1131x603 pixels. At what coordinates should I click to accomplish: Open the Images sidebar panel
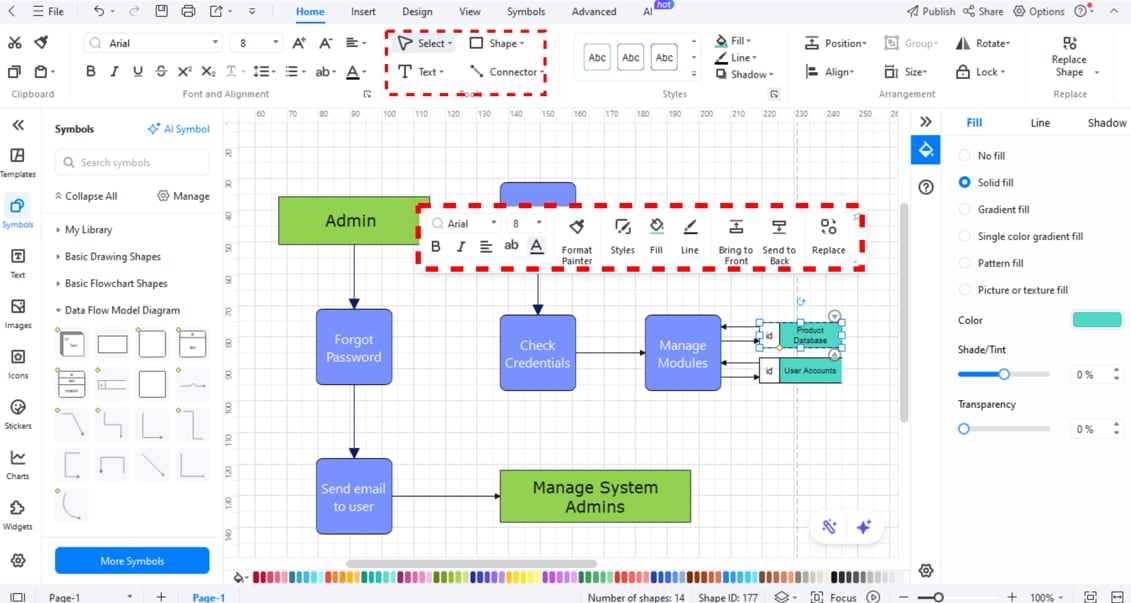coord(18,314)
